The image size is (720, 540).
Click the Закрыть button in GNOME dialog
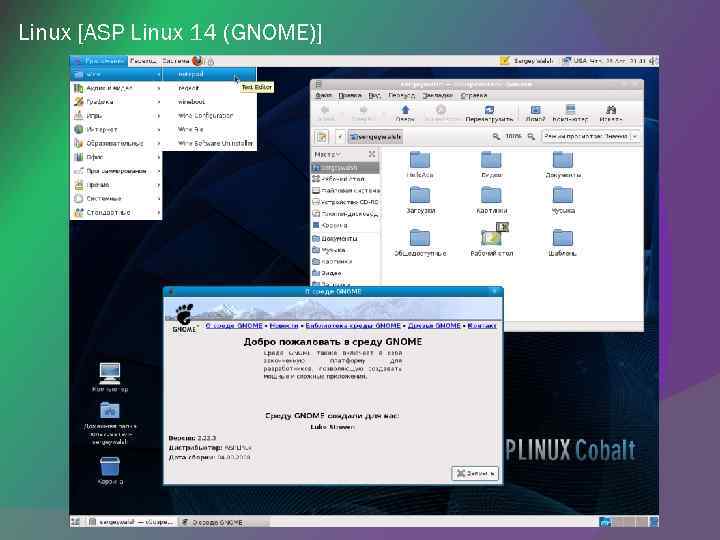point(475,473)
